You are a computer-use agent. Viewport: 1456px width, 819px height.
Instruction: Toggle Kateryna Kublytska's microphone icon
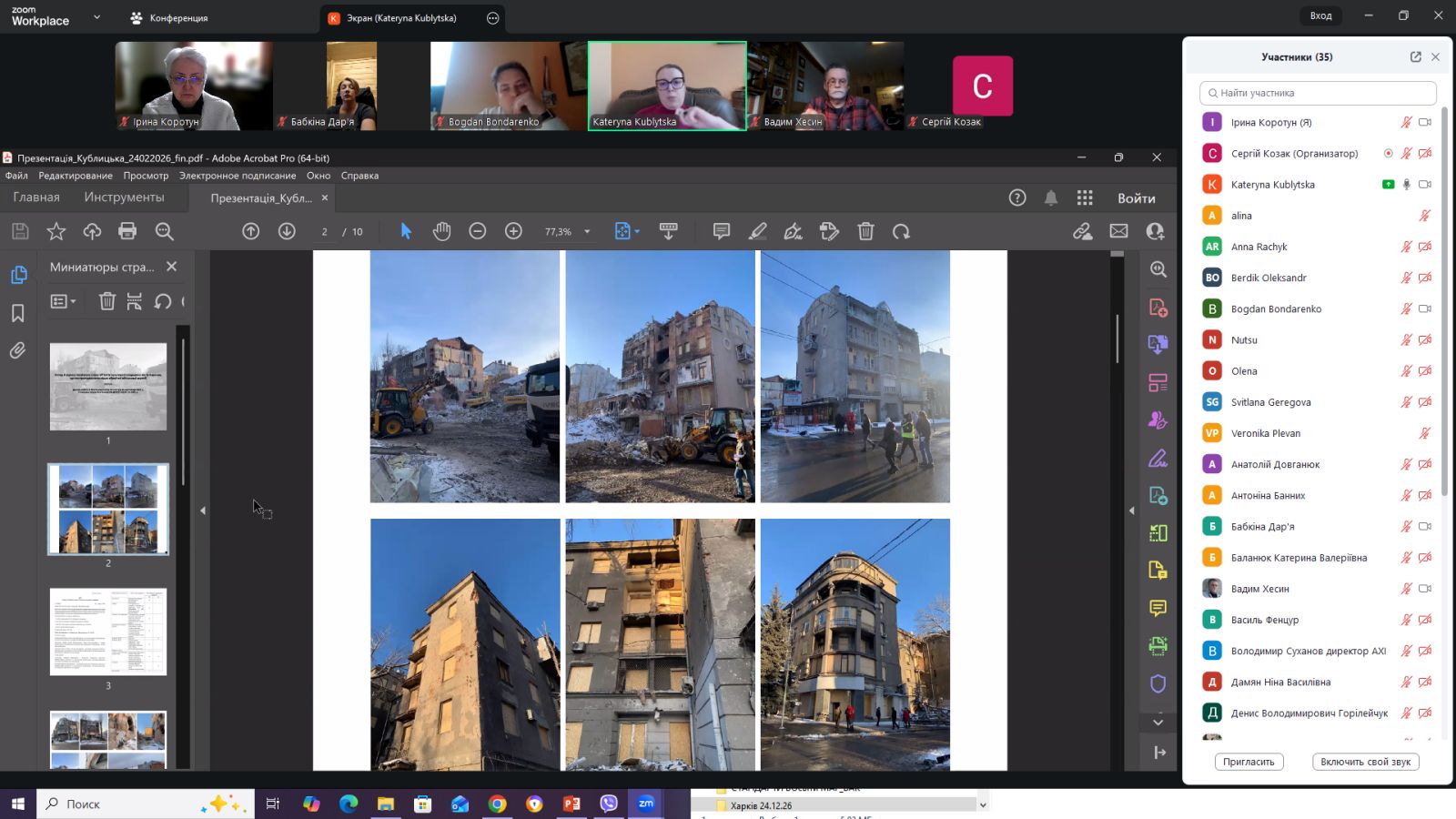coord(1406,185)
